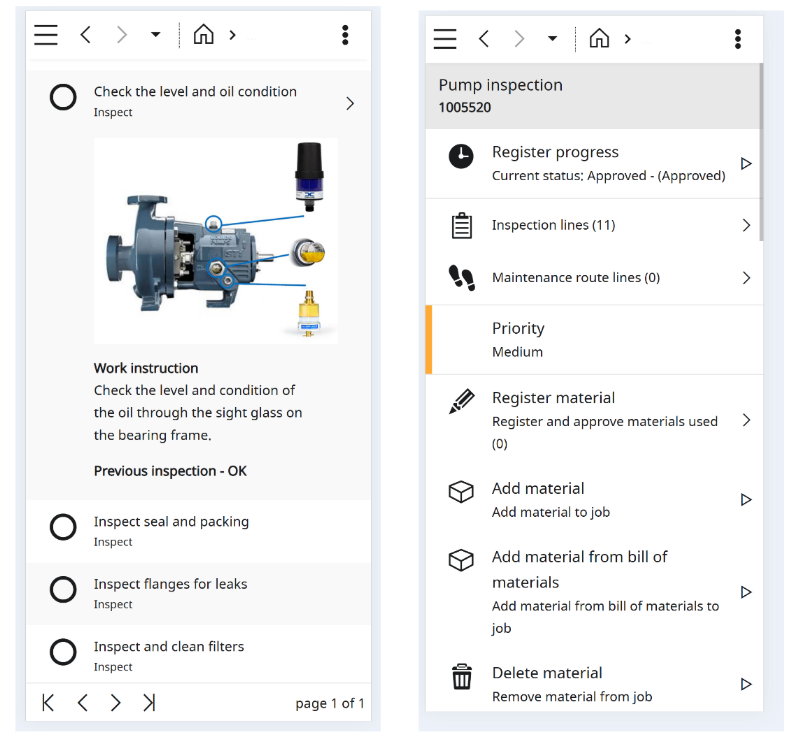Open the hamburger menu in the right panel
This screenshot has height=738, width=793.
445,38
